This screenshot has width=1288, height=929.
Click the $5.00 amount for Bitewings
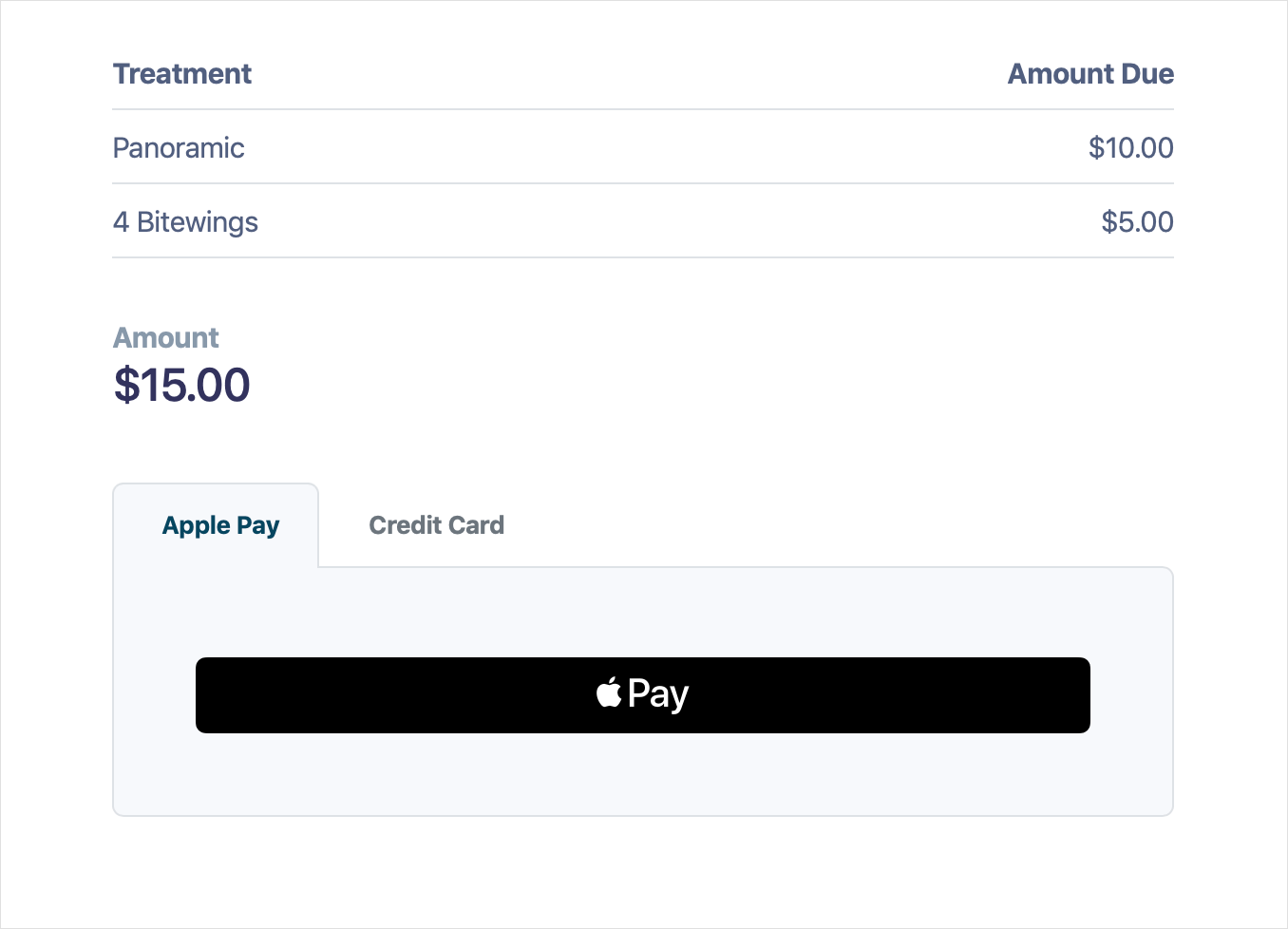pyautogui.click(x=1137, y=222)
